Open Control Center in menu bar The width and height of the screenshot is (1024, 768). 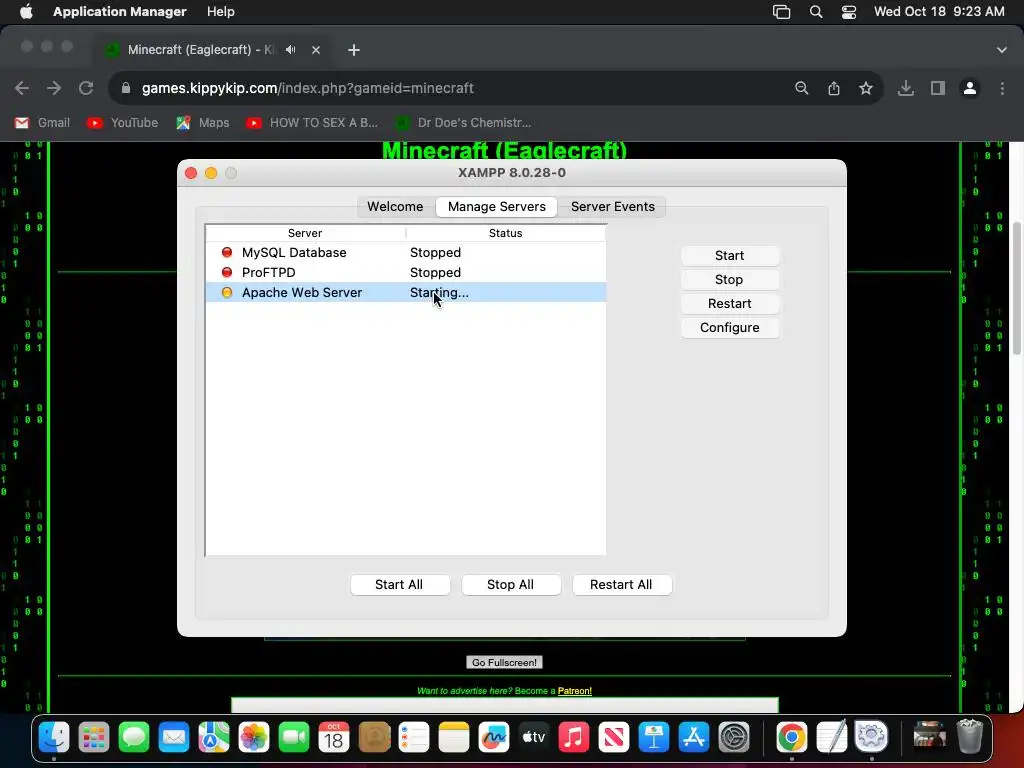pyautogui.click(x=848, y=12)
